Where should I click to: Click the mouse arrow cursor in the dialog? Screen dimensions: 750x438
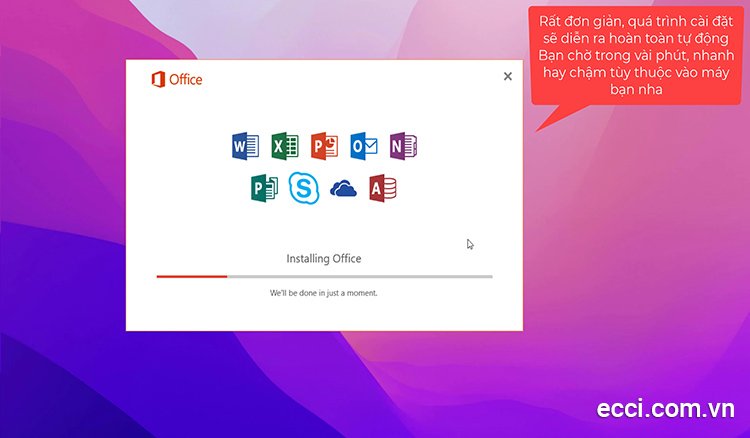(x=470, y=244)
